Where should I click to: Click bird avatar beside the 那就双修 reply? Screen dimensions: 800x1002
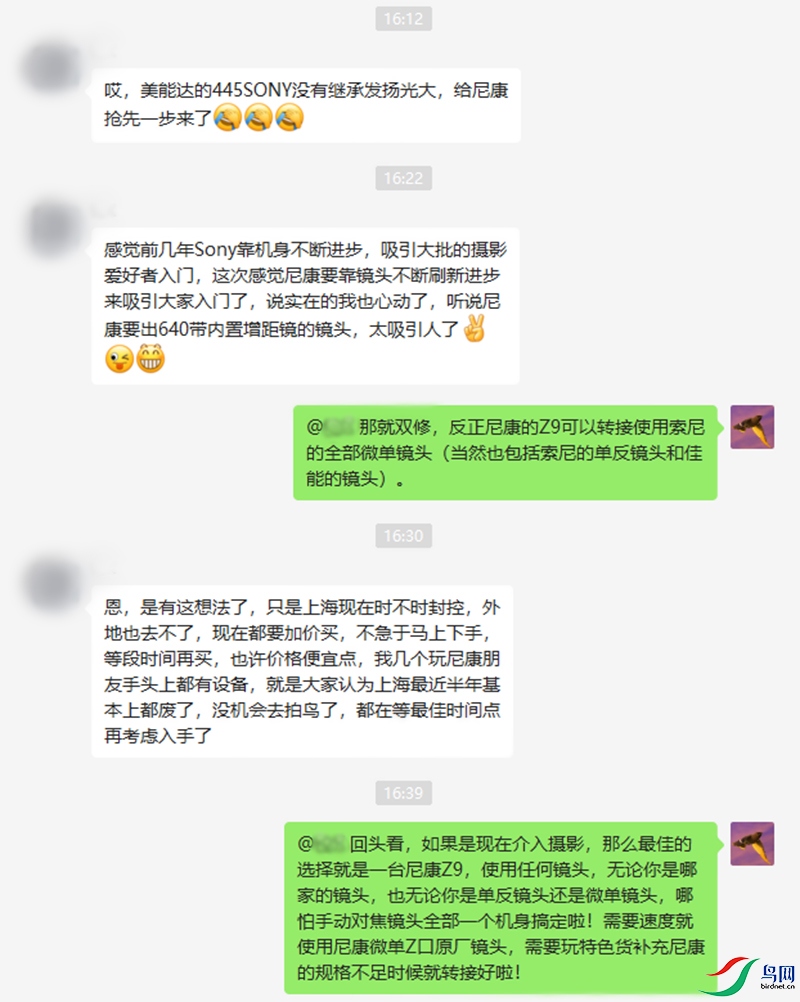point(752,427)
